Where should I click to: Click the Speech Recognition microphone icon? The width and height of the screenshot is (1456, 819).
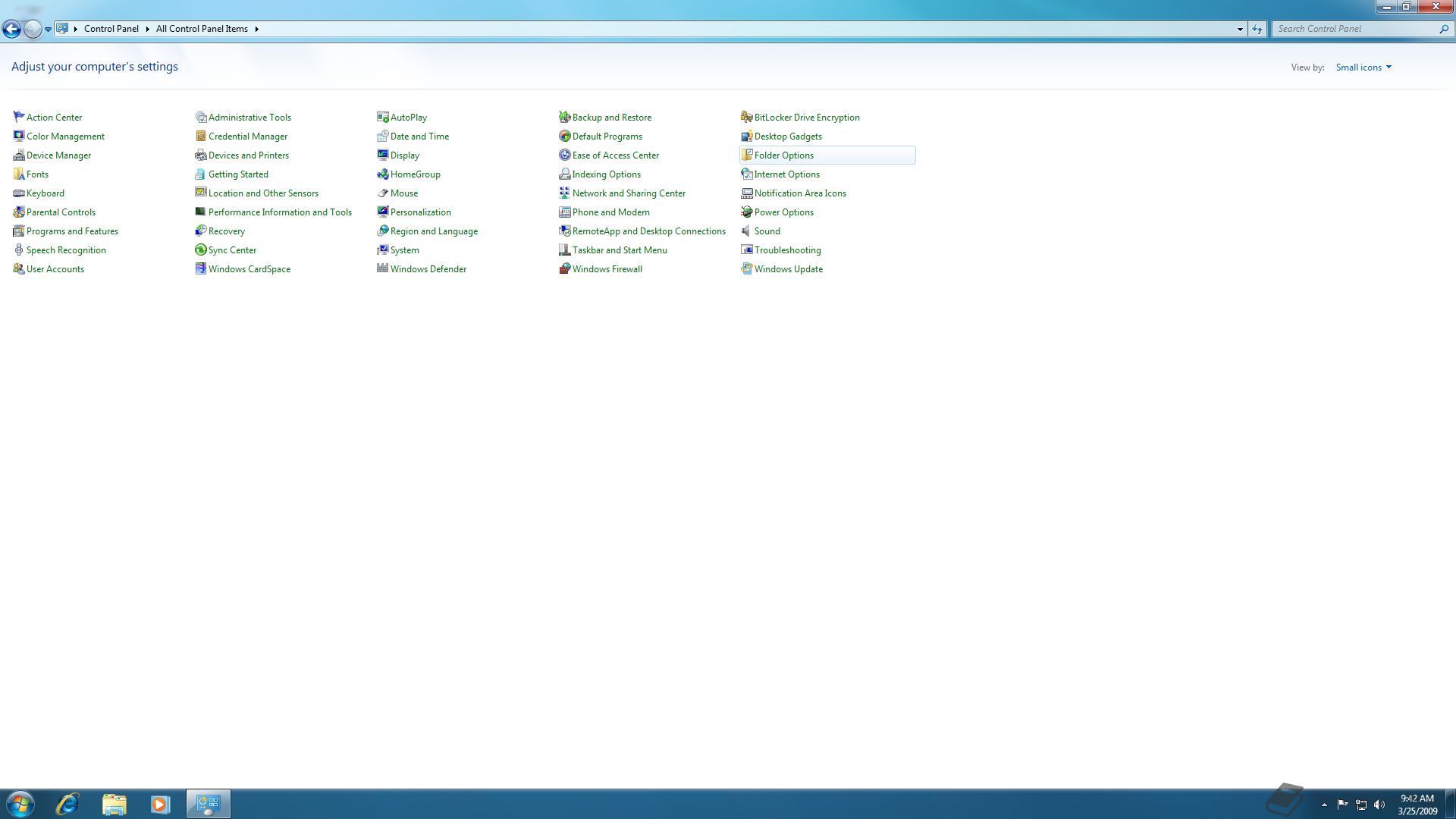19,249
